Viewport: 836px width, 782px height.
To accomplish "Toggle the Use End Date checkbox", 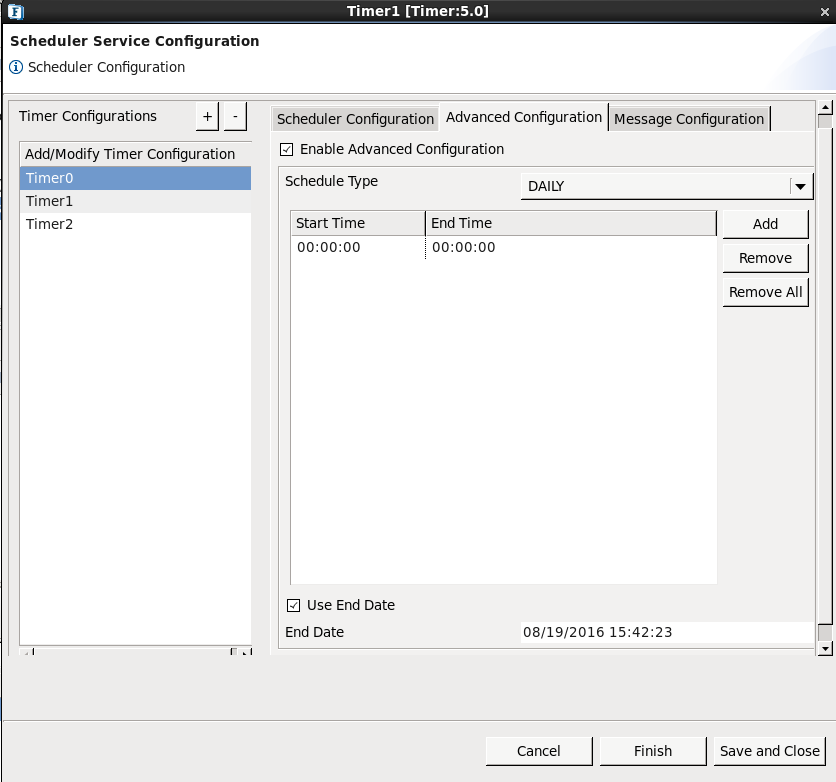I will click(294, 605).
